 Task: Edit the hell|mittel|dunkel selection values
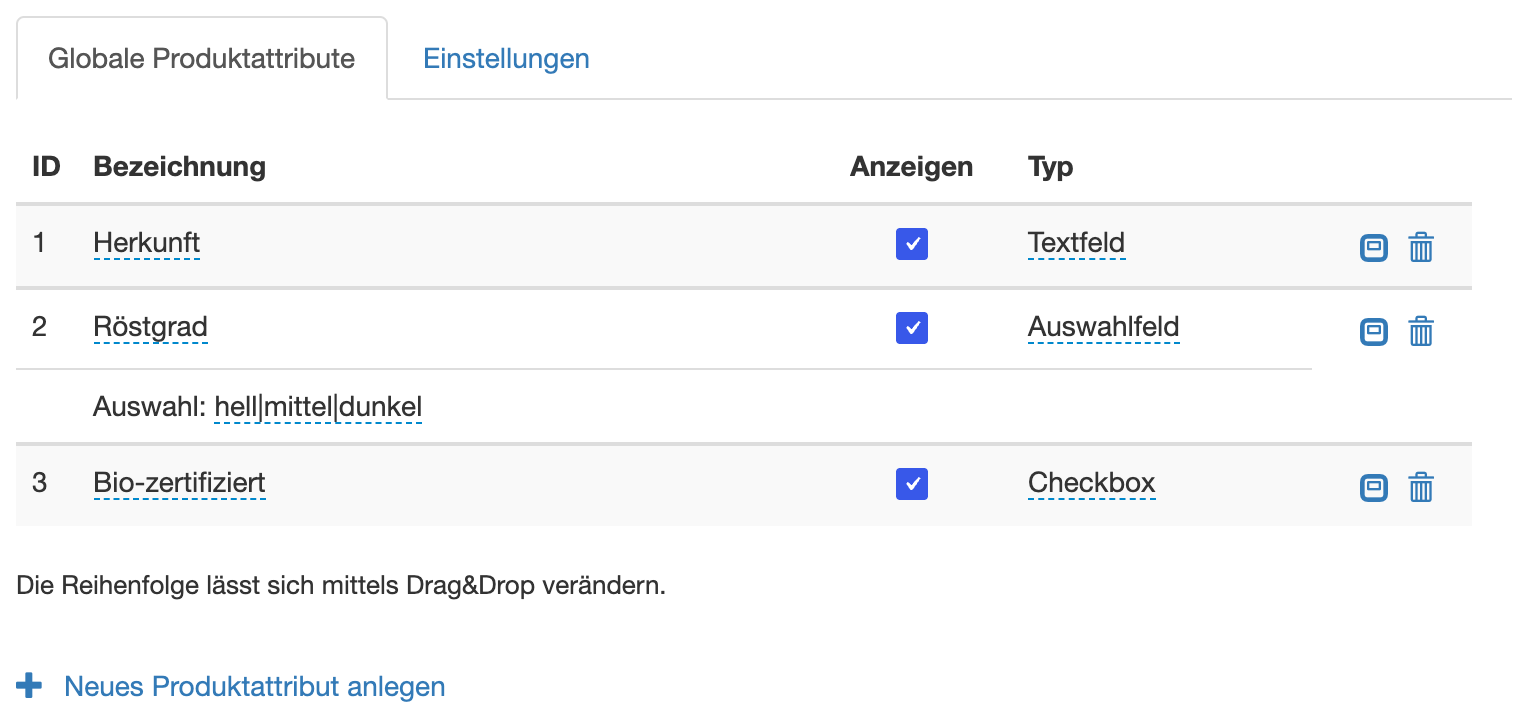(318, 407)
